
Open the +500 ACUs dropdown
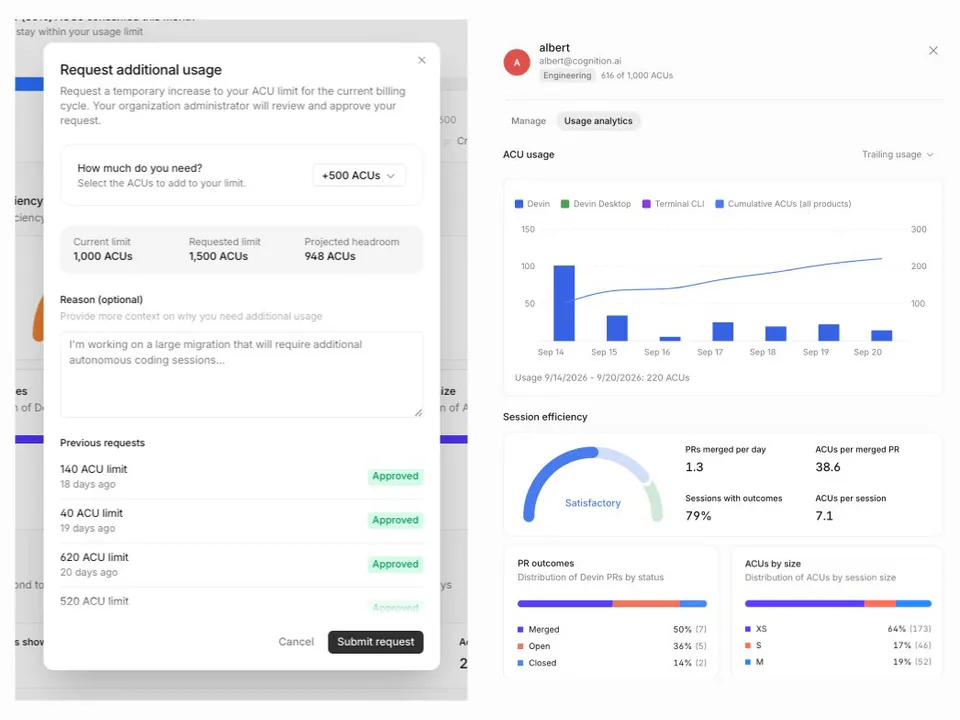pyautogui.click(x=359, y=176)
